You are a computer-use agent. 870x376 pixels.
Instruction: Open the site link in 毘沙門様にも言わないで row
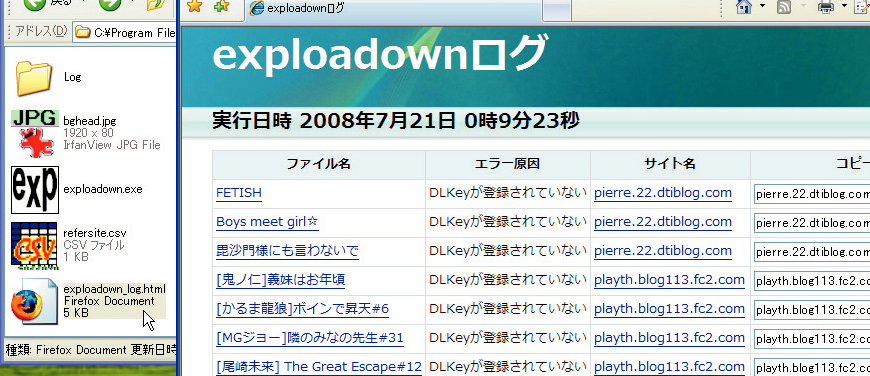(x=662, y=251)
